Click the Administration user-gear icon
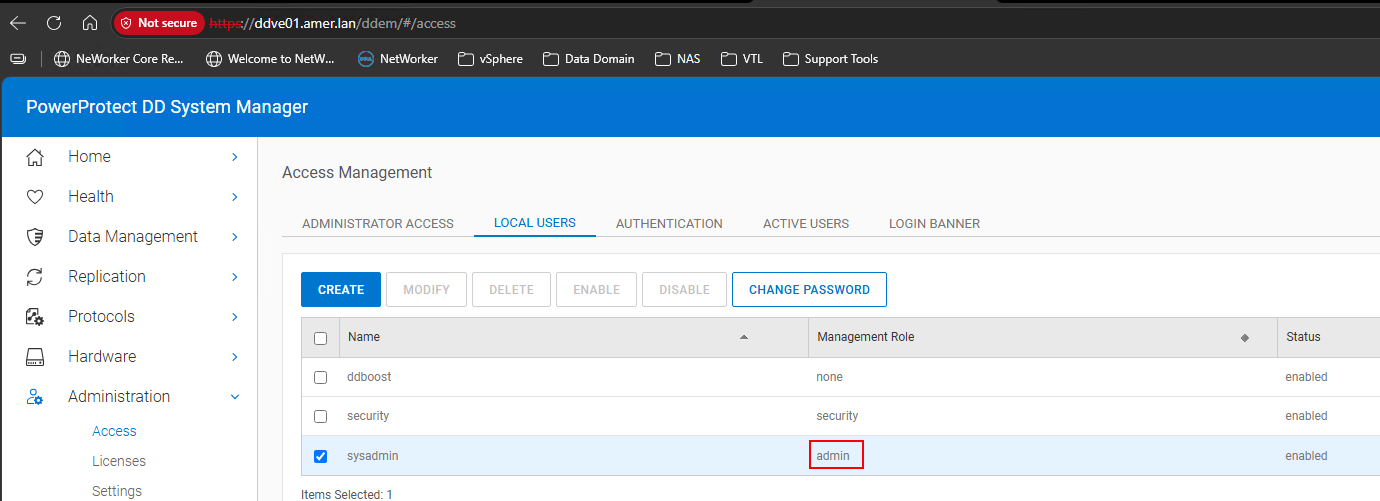 click(x=35, y=397)
